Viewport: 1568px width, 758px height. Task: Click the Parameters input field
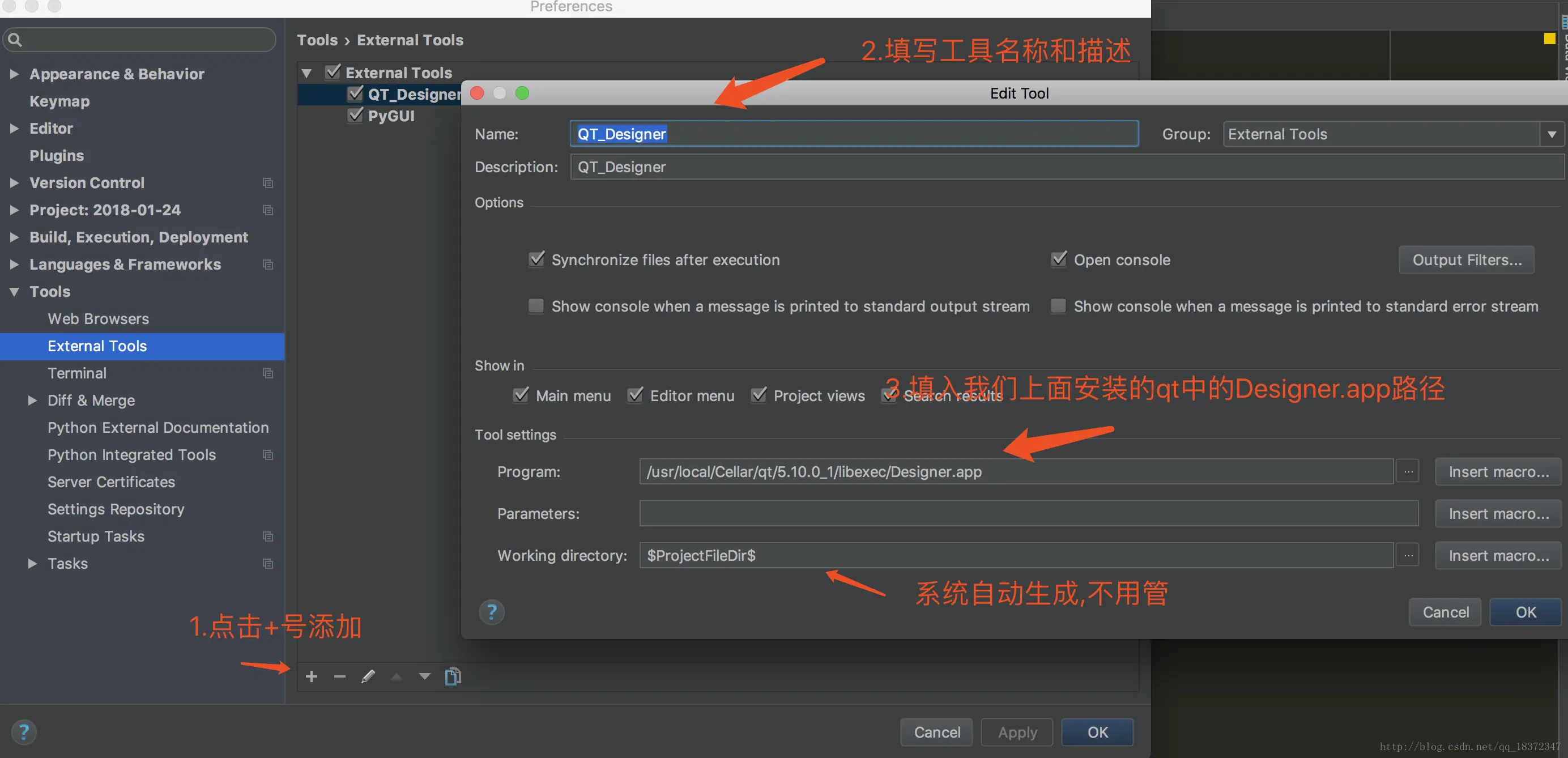(x=1028, y=513)
